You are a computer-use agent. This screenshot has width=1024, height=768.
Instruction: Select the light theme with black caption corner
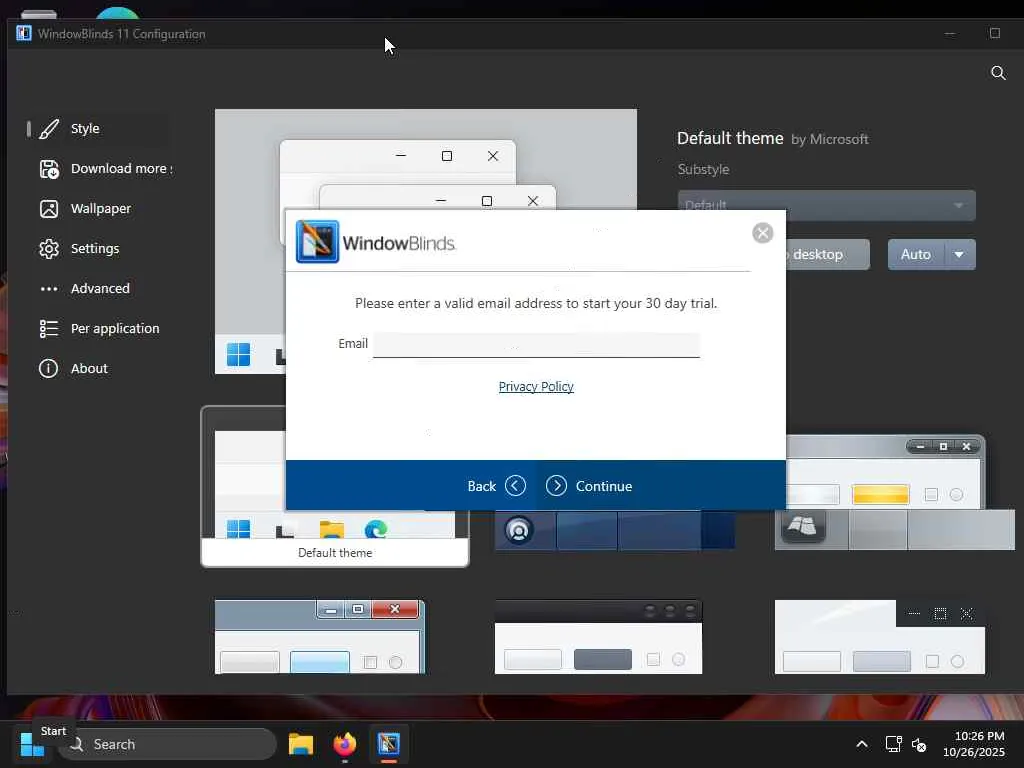(x=880, y=637)
